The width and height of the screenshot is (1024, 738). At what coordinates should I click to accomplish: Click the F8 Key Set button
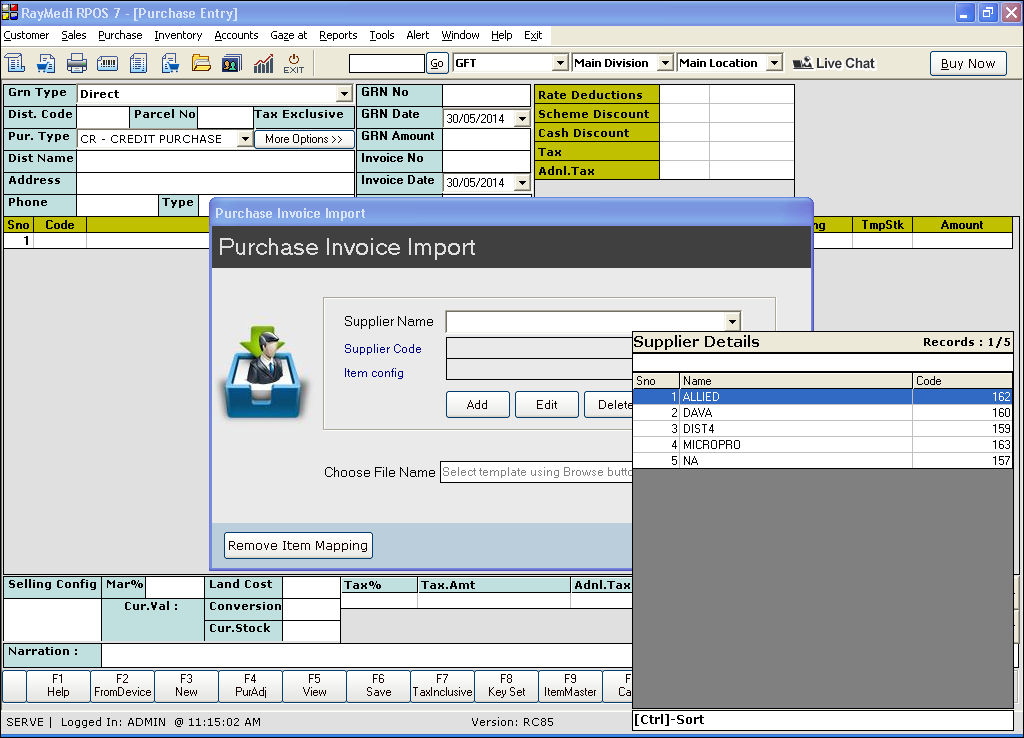point(506,686)
